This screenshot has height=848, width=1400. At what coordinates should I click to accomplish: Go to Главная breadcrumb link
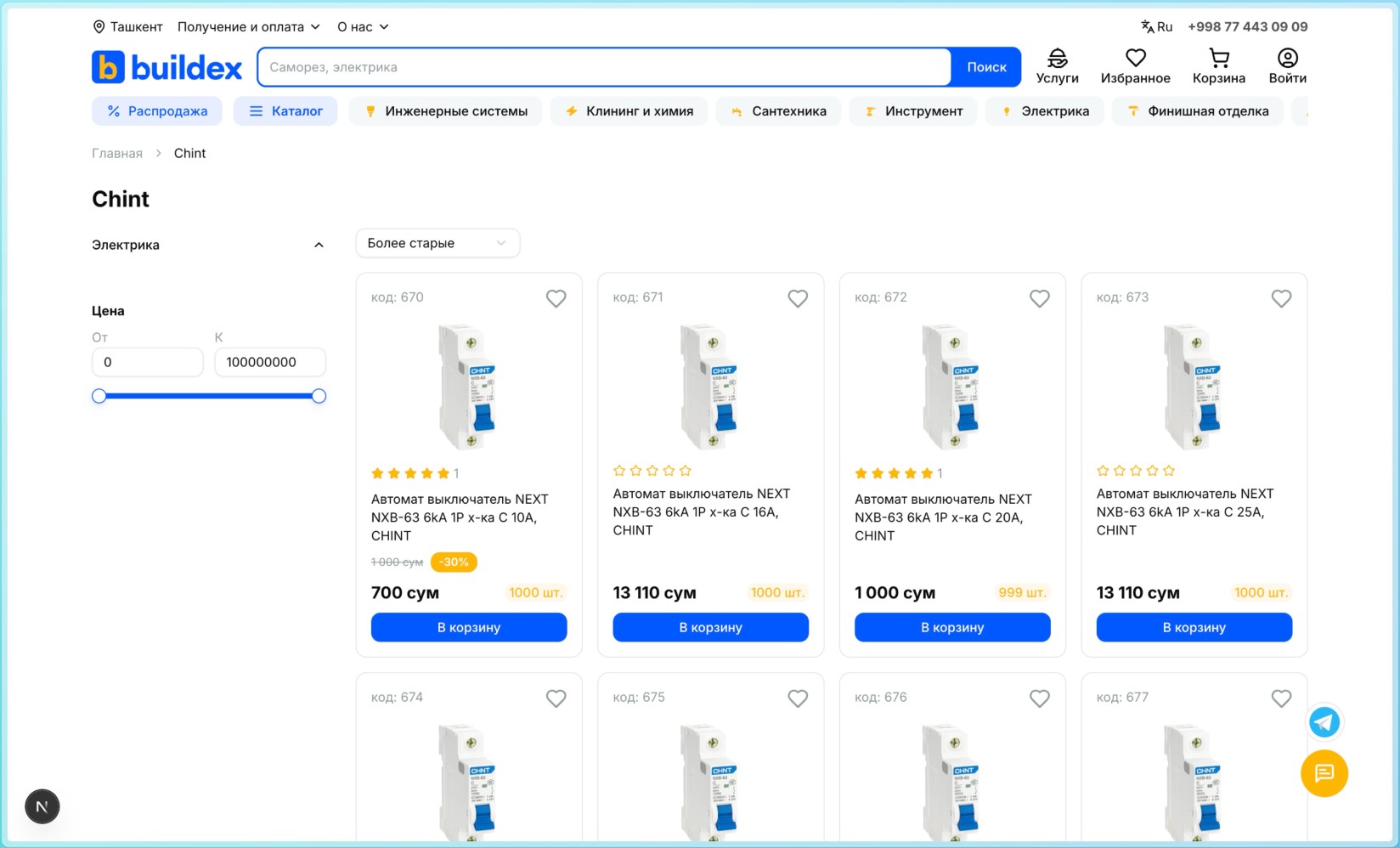[x=117, y=154]
